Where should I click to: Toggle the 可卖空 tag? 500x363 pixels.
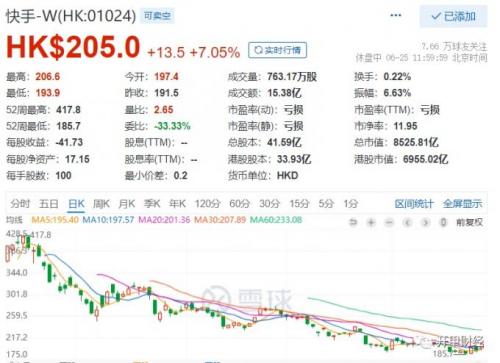157,16
